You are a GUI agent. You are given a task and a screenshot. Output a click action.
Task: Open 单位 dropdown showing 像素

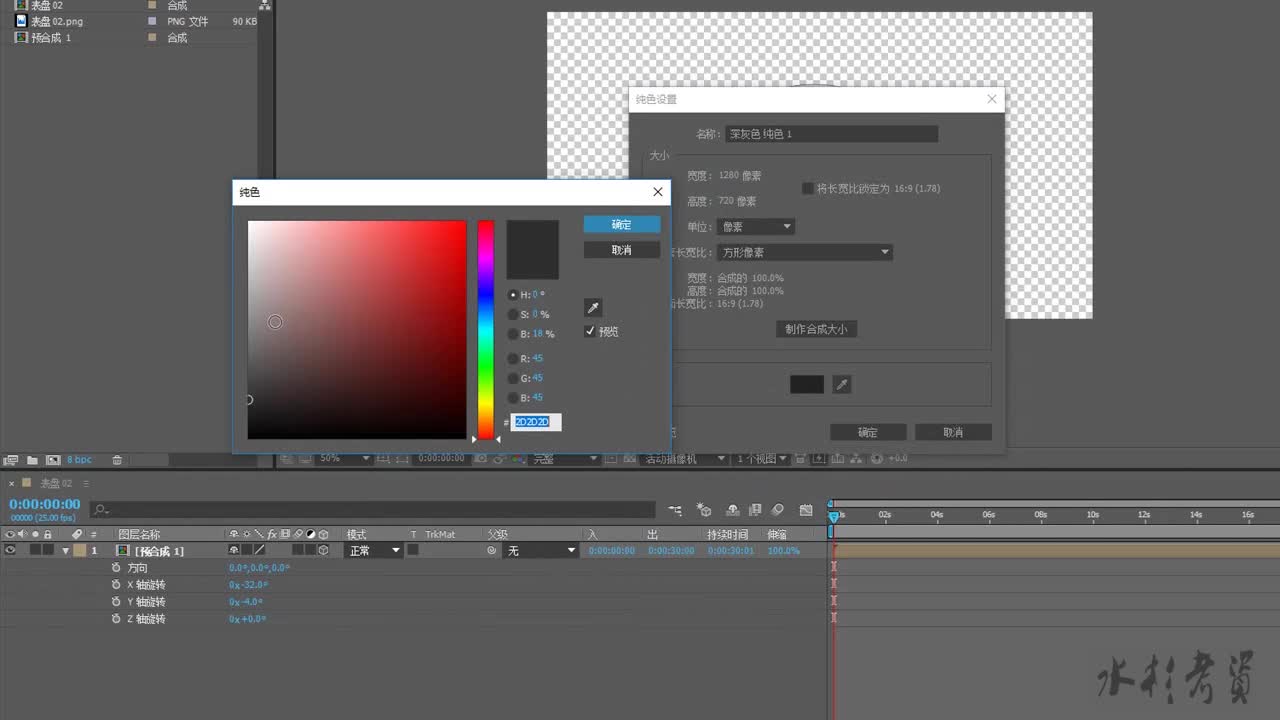click(x=756, y=227)
